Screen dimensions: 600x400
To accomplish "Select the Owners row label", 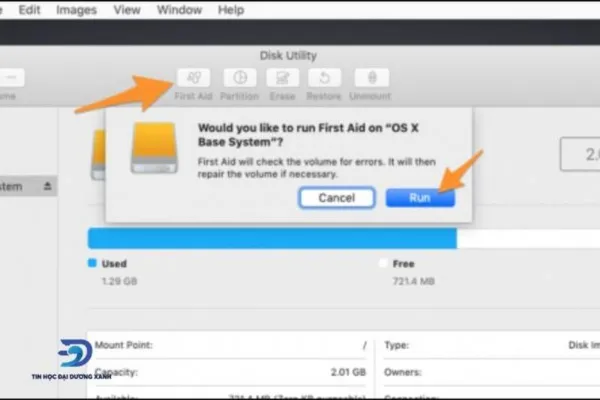I will point(403,372).
